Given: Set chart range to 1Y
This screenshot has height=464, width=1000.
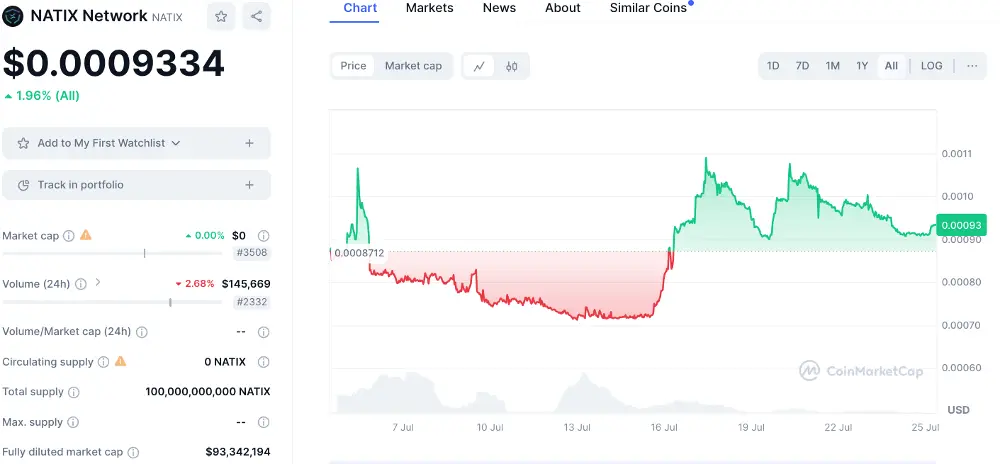Looking at the screenshot, I should pos(862,66).
